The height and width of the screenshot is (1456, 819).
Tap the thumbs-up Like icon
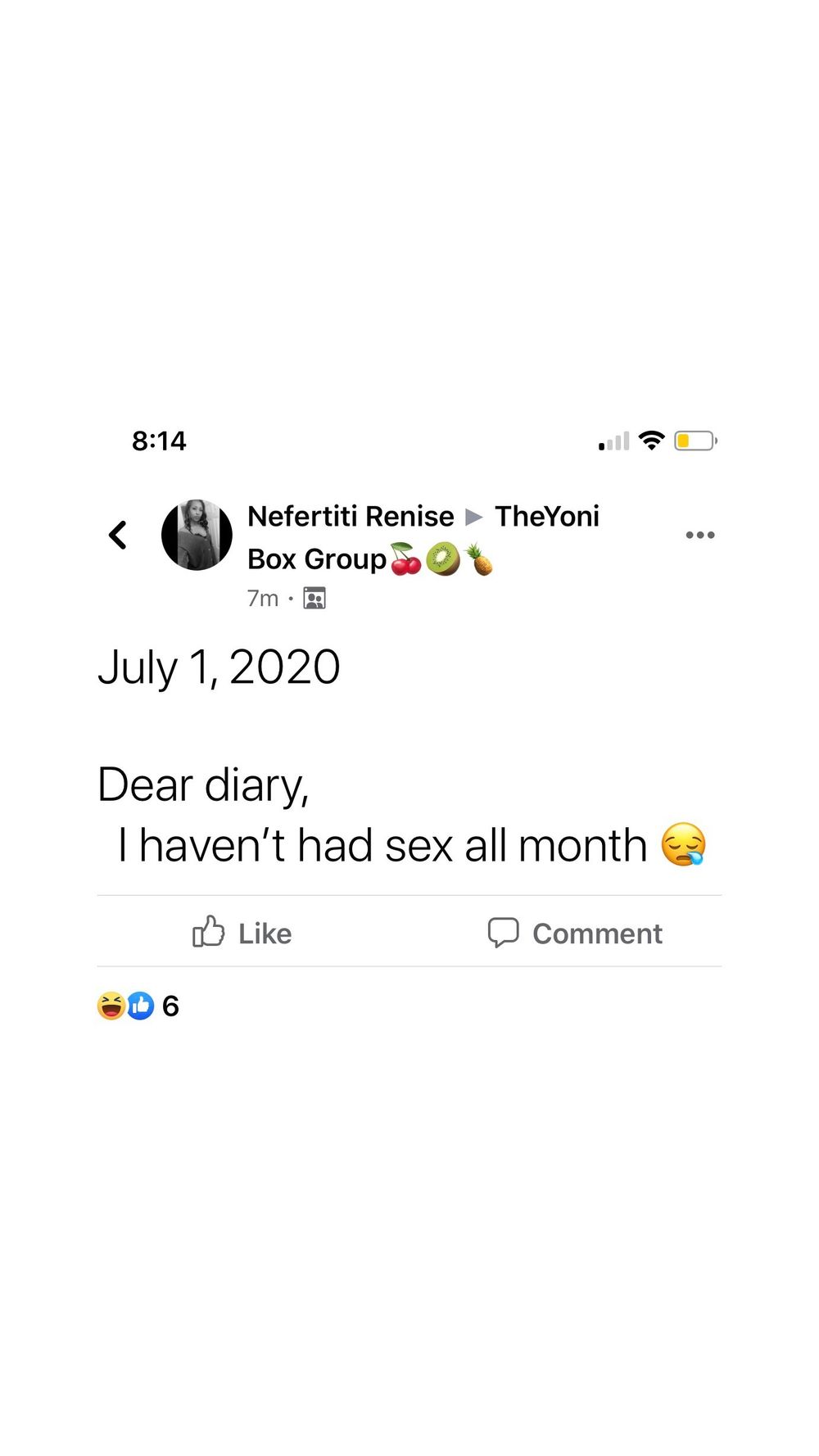208,932
